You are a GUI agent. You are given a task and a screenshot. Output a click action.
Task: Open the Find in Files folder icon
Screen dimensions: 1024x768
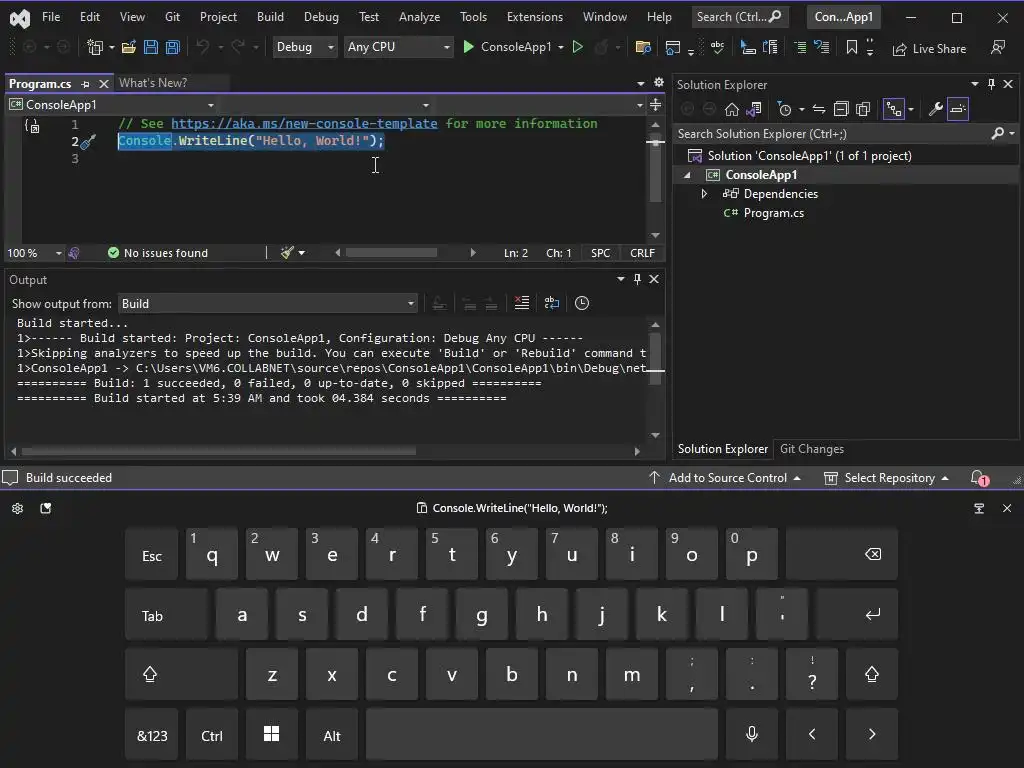click(x=643, y=47)
